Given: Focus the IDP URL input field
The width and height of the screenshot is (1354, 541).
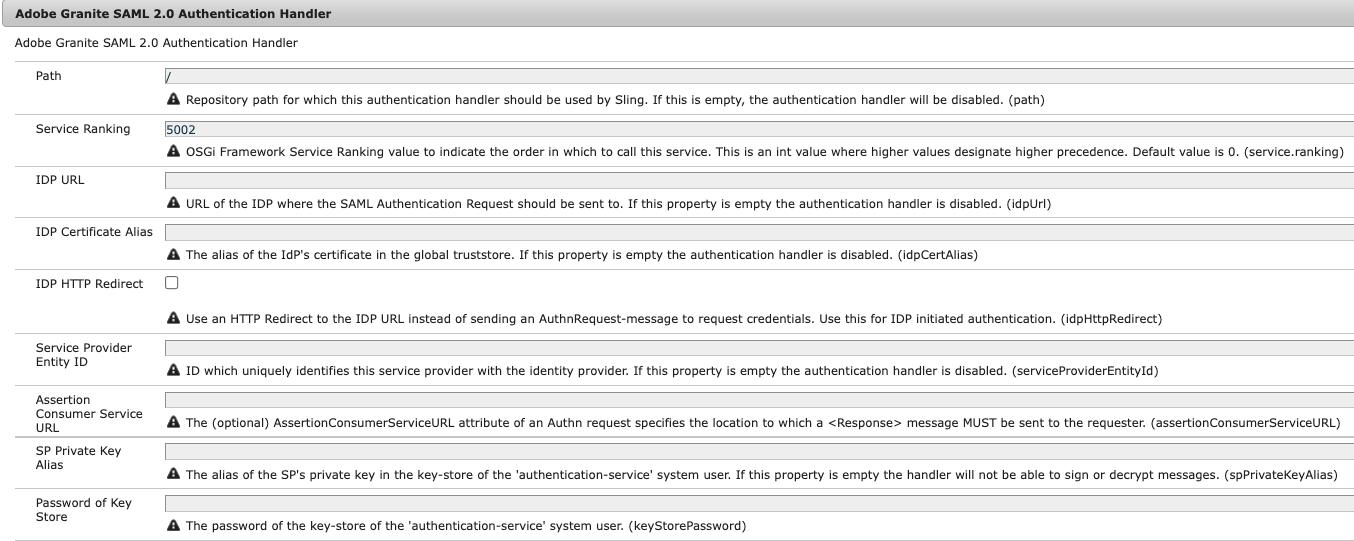Looking at the screenshot, I should (759, 180).
